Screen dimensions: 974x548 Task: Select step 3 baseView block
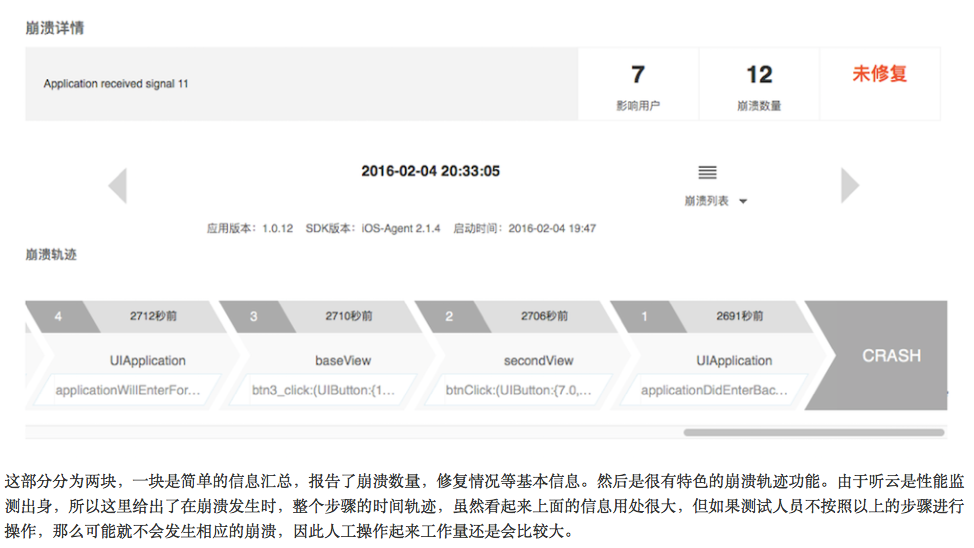(343, 360)
